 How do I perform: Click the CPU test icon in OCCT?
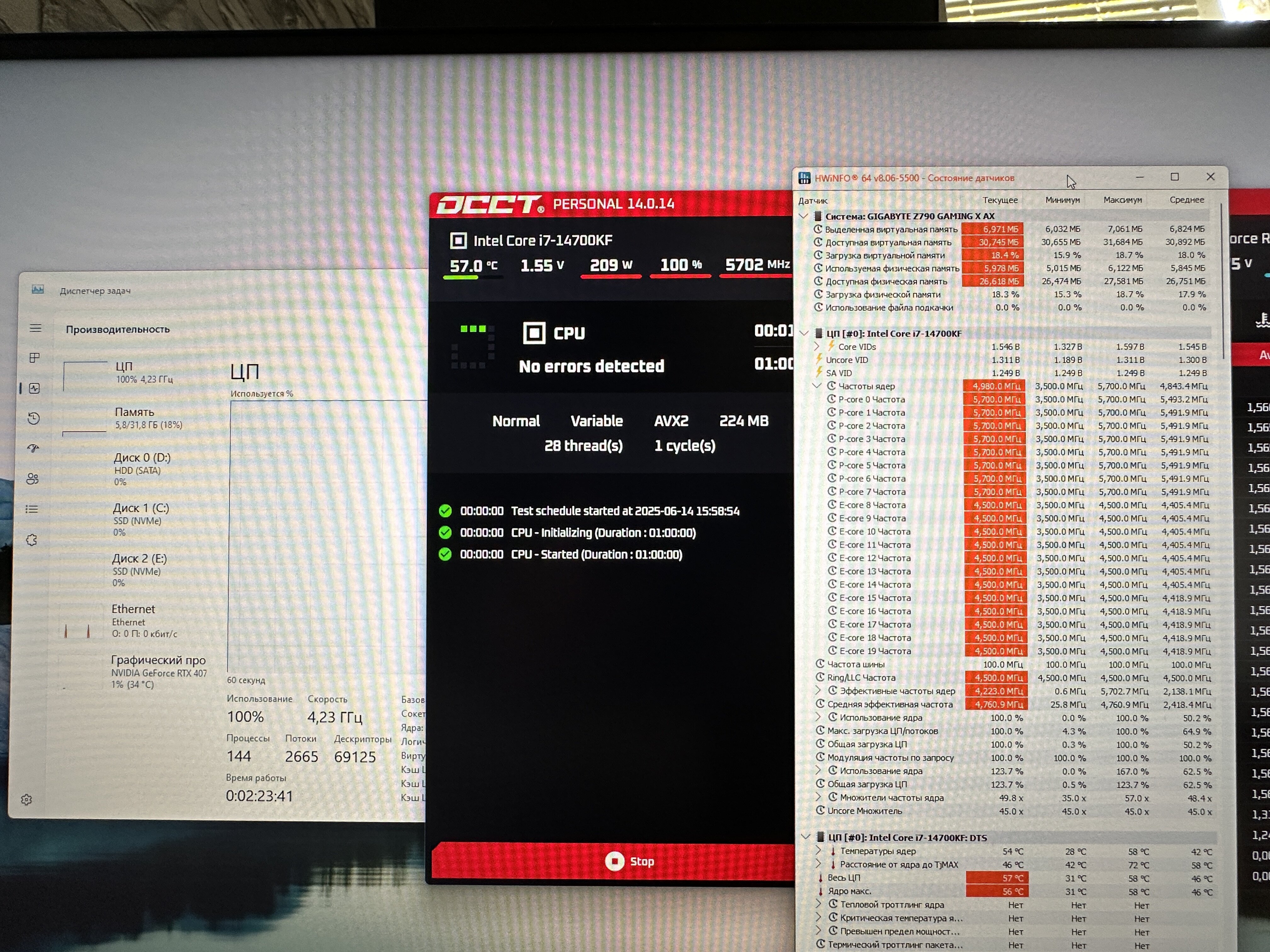coord(534,333)
